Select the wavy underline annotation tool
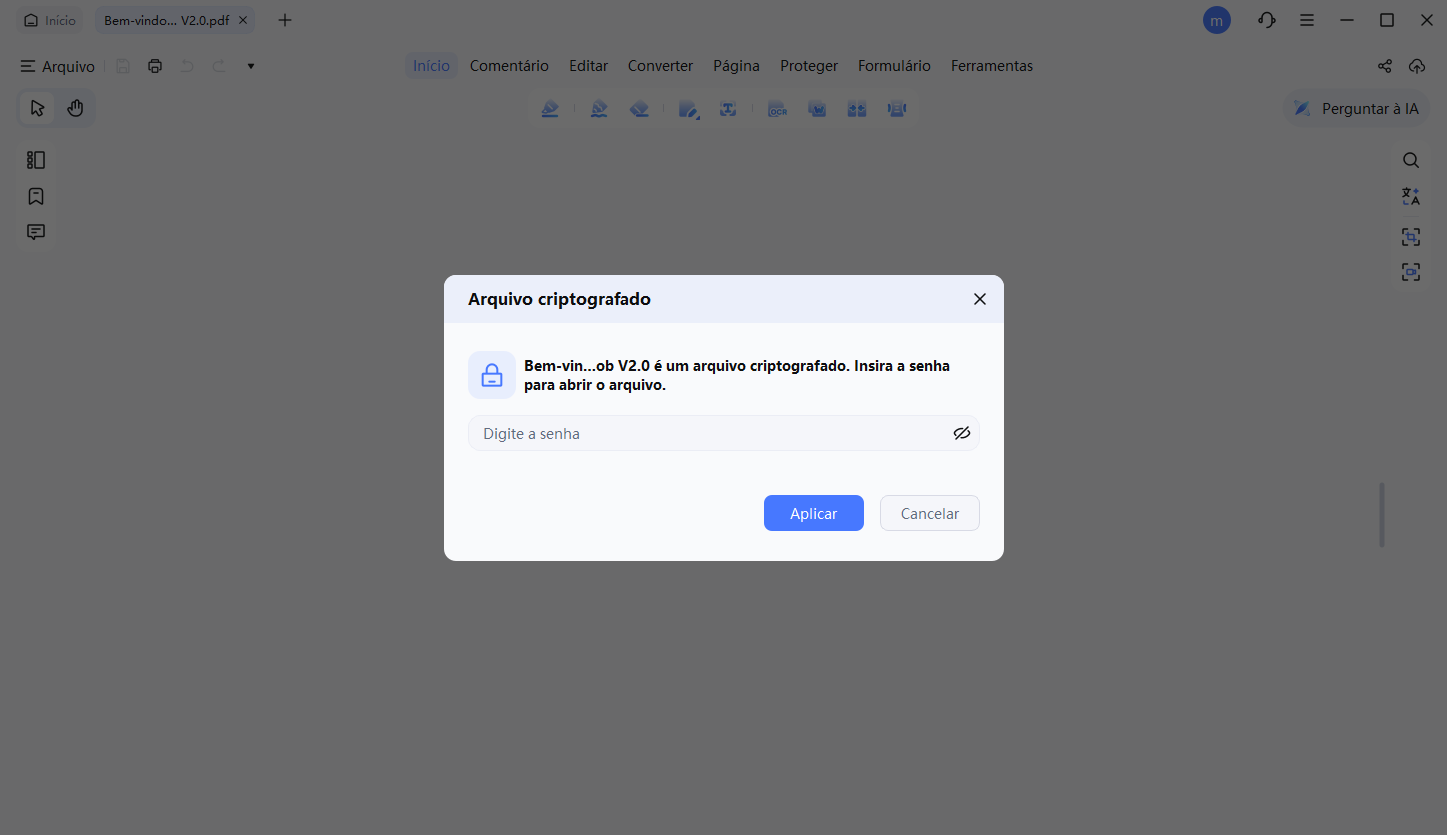1447x835 pixels. (x=599, y=108)
